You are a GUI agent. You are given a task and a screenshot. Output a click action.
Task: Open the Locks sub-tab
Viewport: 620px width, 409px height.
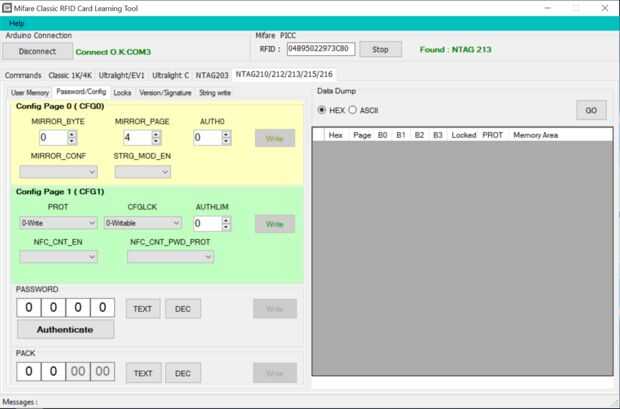pos(122,93)
